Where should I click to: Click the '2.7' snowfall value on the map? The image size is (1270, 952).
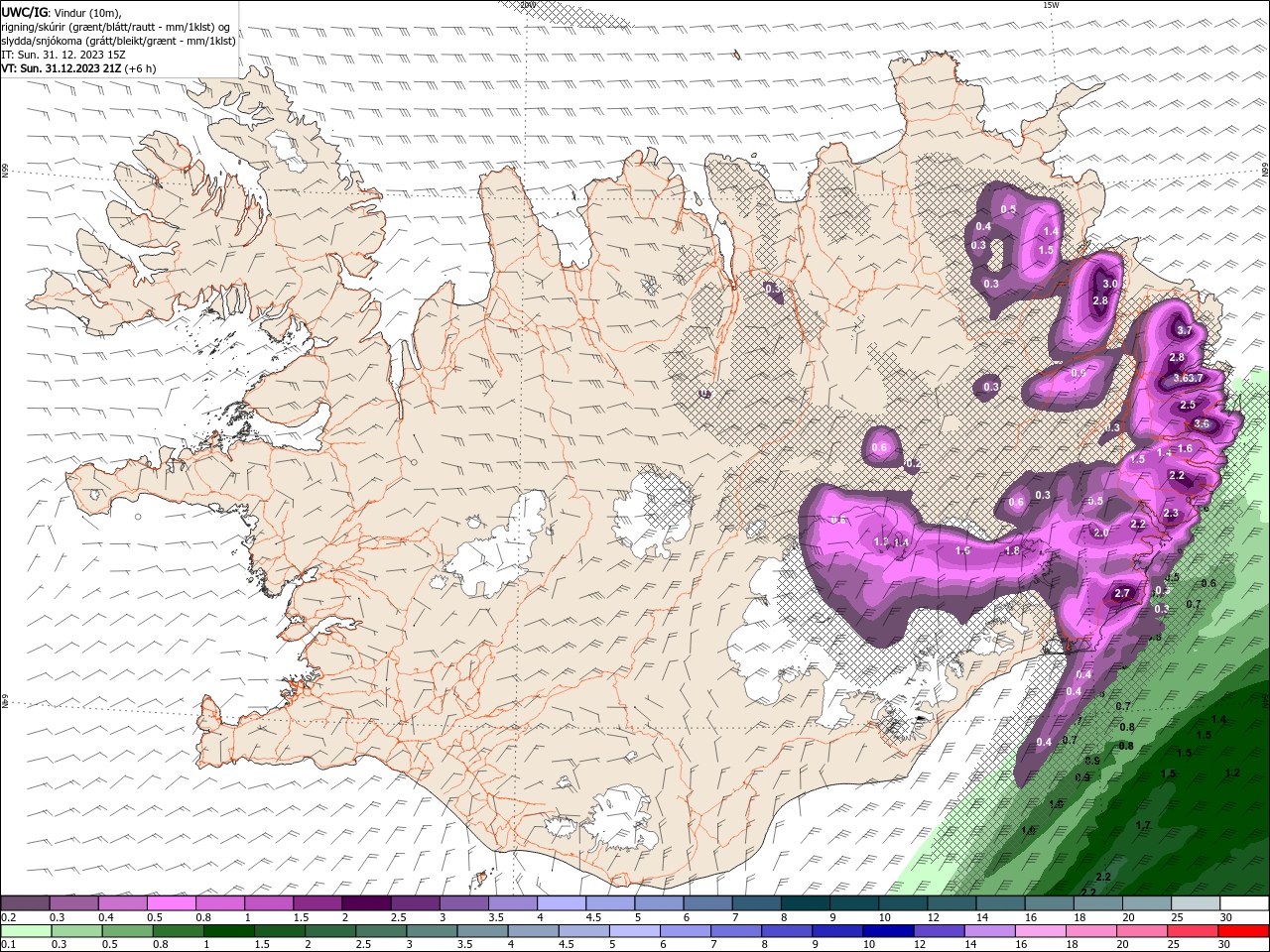tap(1122, 594)
